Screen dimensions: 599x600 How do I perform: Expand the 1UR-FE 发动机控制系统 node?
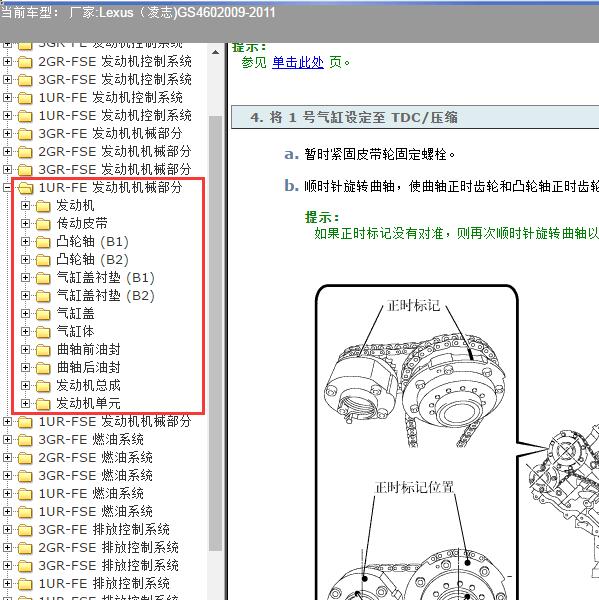(x=7, y=97)
